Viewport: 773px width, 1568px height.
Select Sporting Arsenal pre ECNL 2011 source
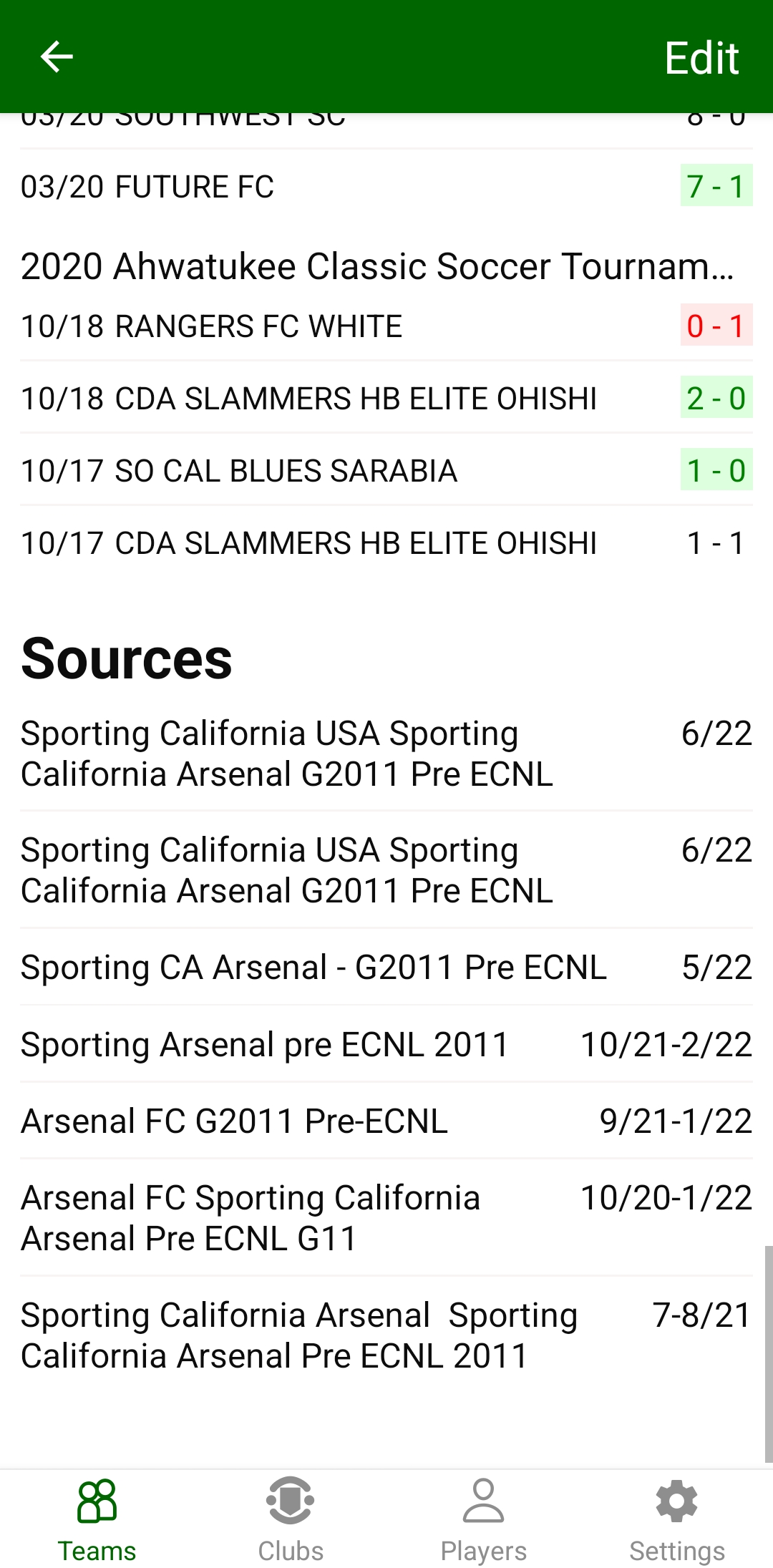tap(265, 1045)
